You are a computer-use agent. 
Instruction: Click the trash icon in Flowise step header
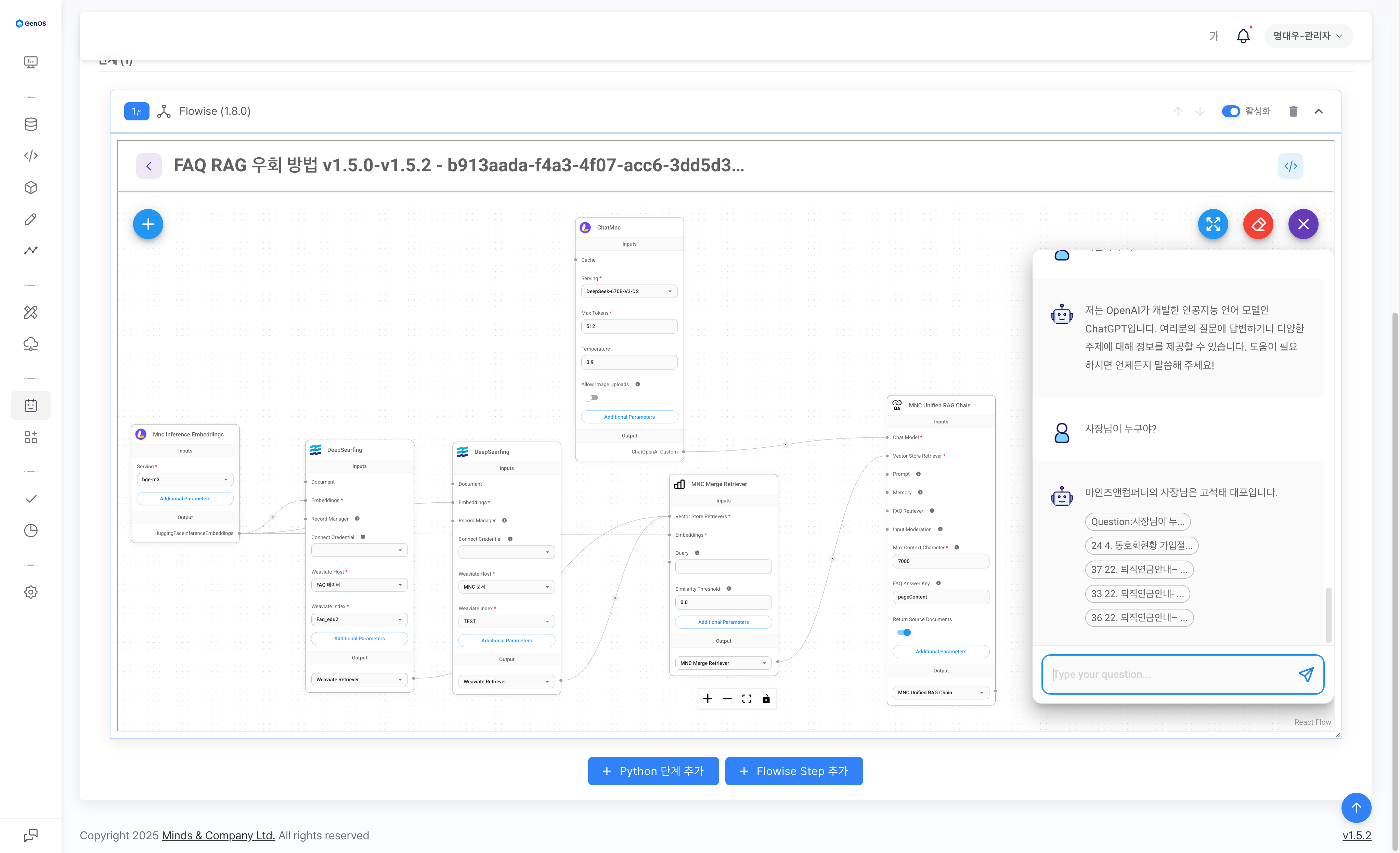(x=1293, y=111)
